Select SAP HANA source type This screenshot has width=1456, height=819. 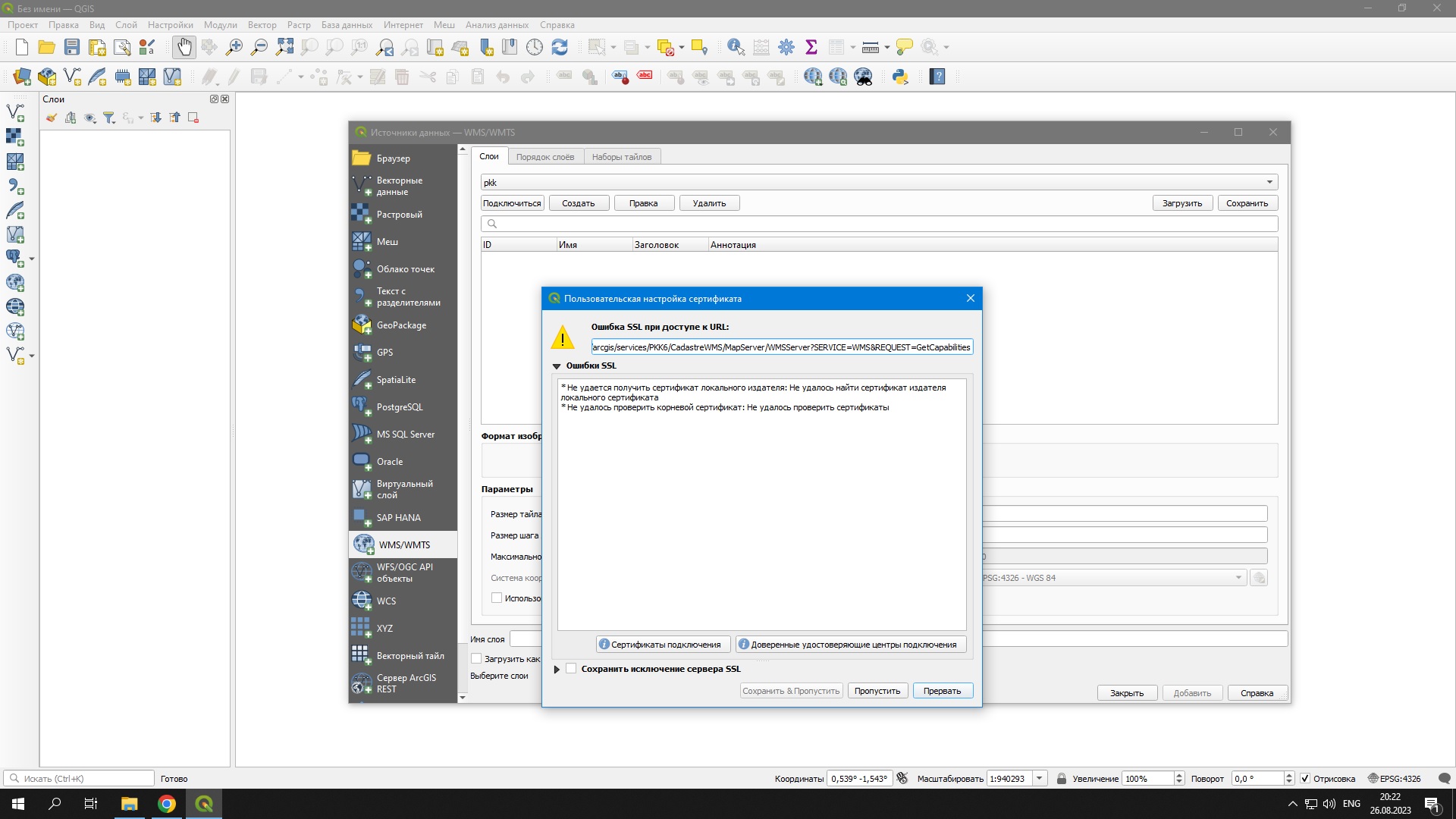(403, 518)
